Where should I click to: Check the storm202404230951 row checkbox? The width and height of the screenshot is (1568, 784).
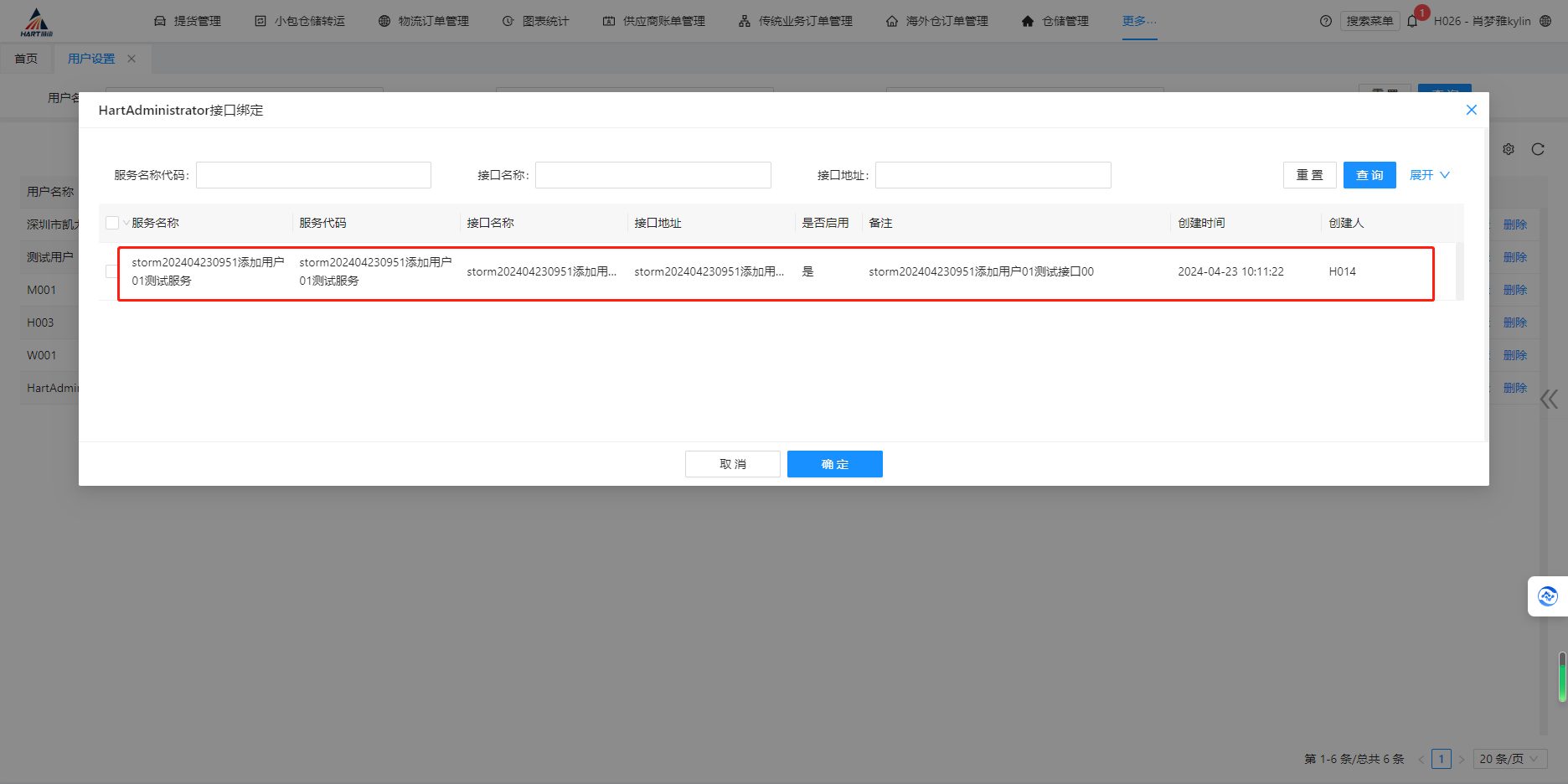point(111,271)
